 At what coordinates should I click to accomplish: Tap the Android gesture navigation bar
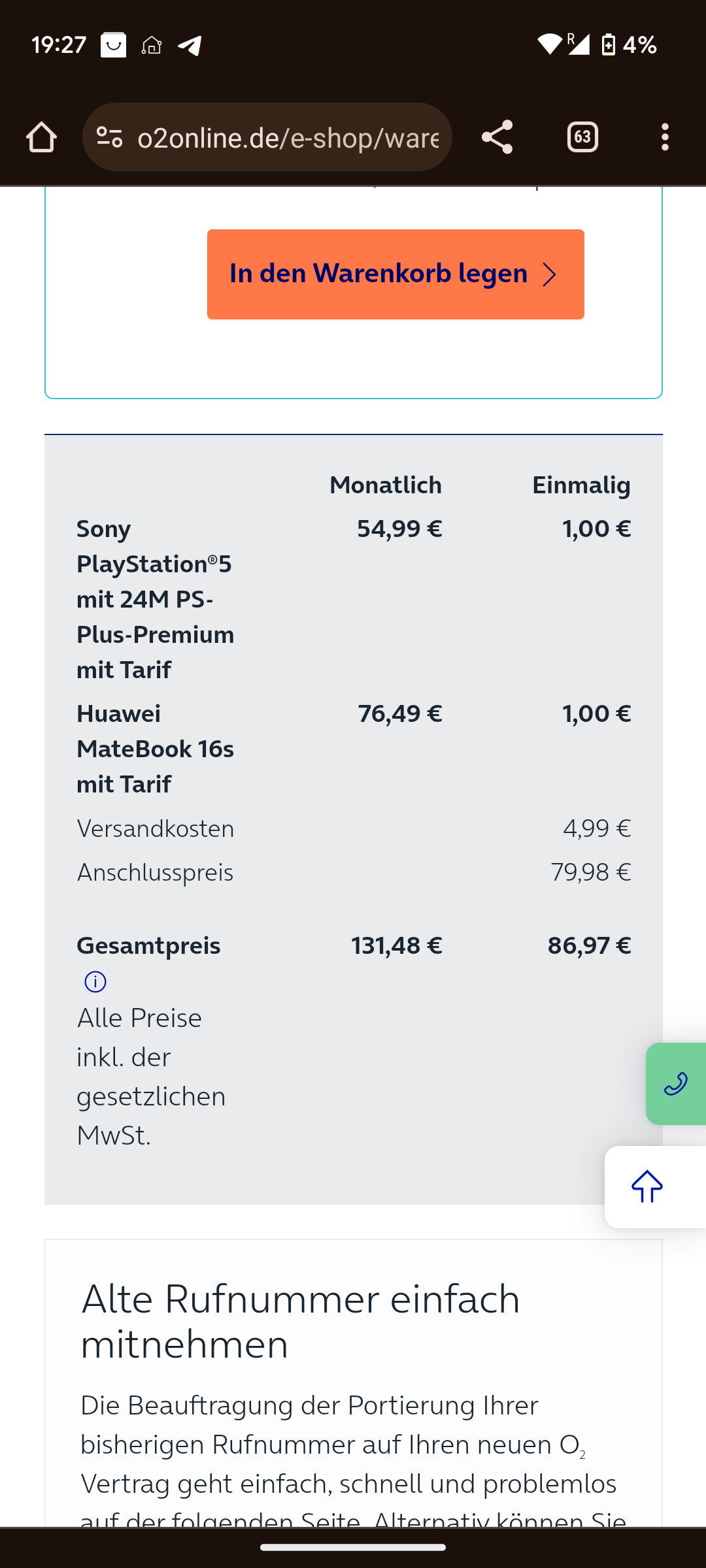(x=353, y=1547)
